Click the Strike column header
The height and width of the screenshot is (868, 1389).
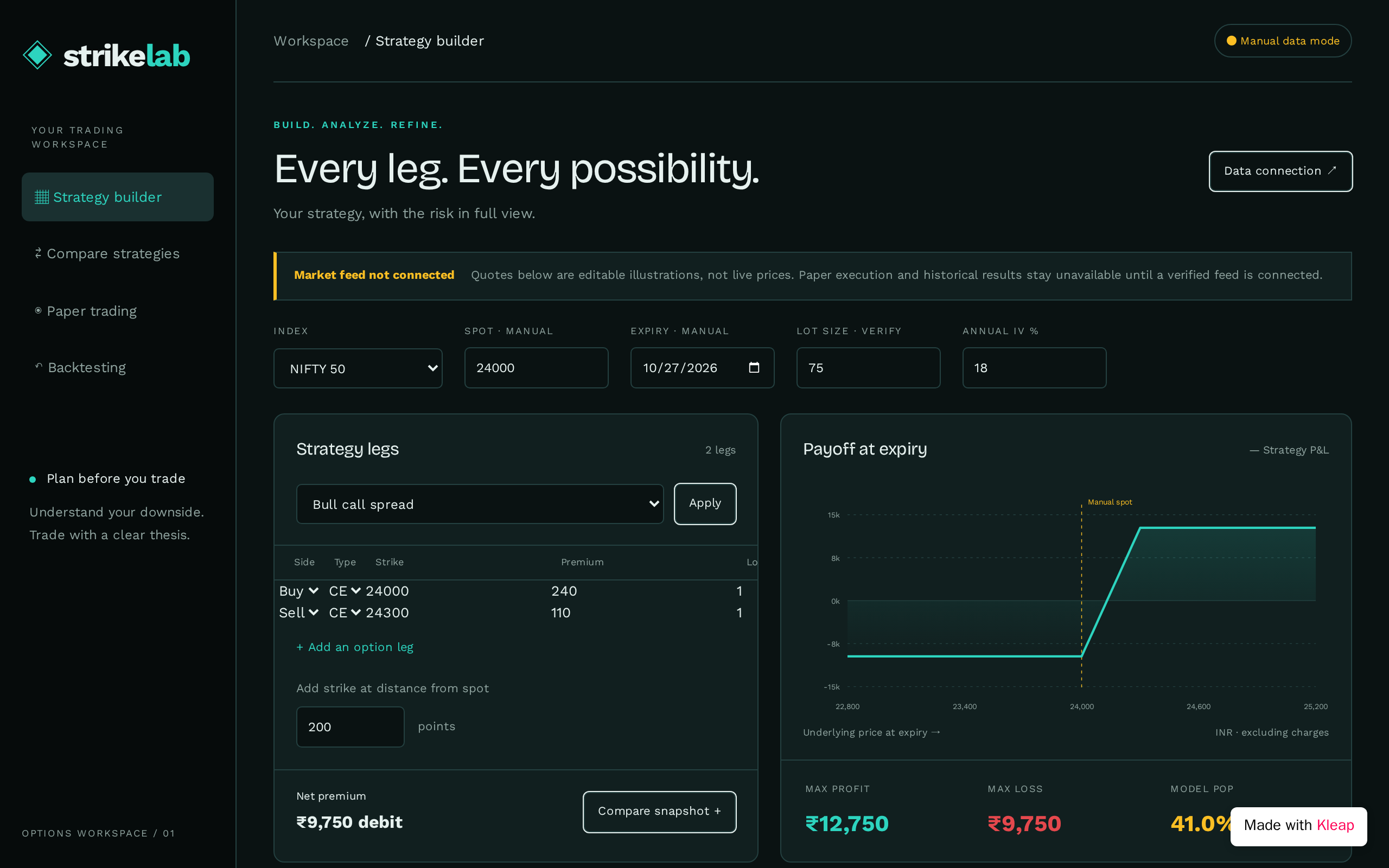coord(389,562)
